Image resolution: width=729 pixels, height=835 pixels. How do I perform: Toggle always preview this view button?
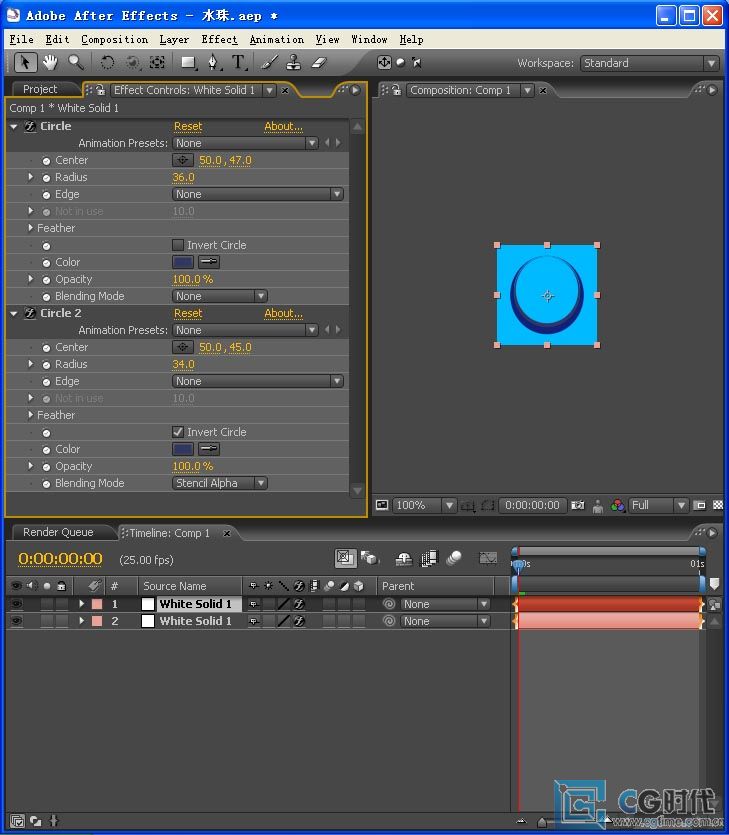pyautogui.click(x=382, y=505)
